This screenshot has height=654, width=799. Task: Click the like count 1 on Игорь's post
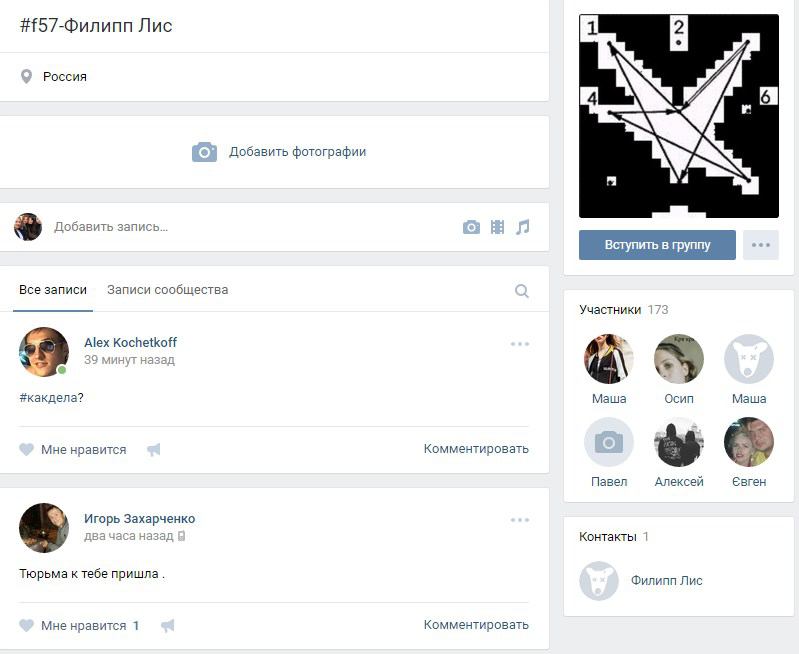click(x=136, y=625)
